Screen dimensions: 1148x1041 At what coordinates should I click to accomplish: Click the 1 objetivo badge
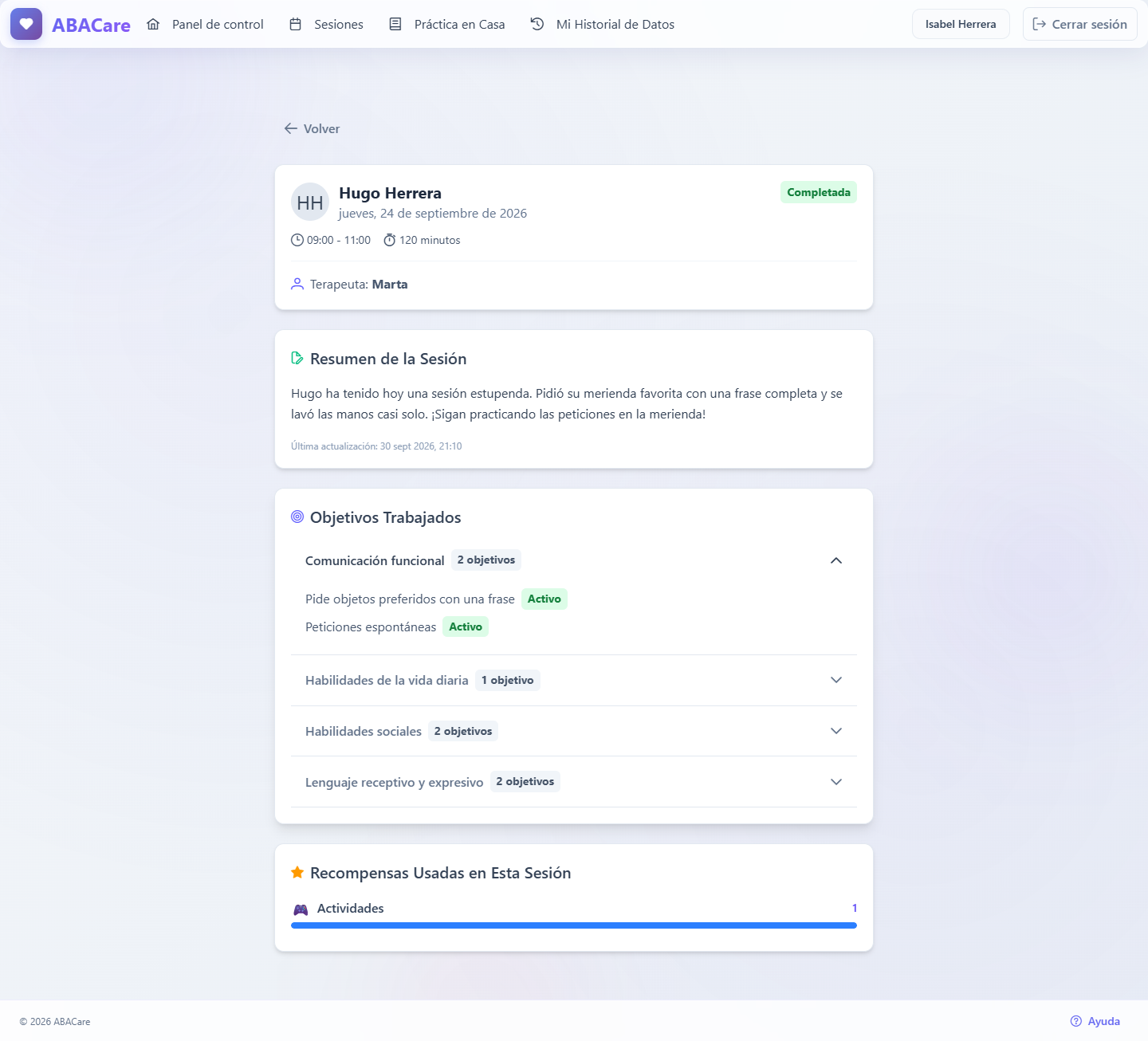tap(508, 680)
